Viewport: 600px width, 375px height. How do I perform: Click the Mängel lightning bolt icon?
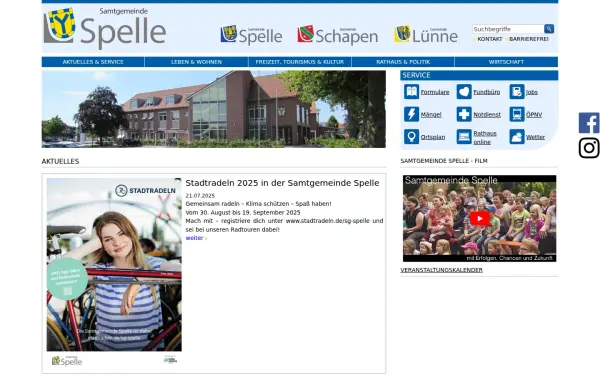point(411,114)
